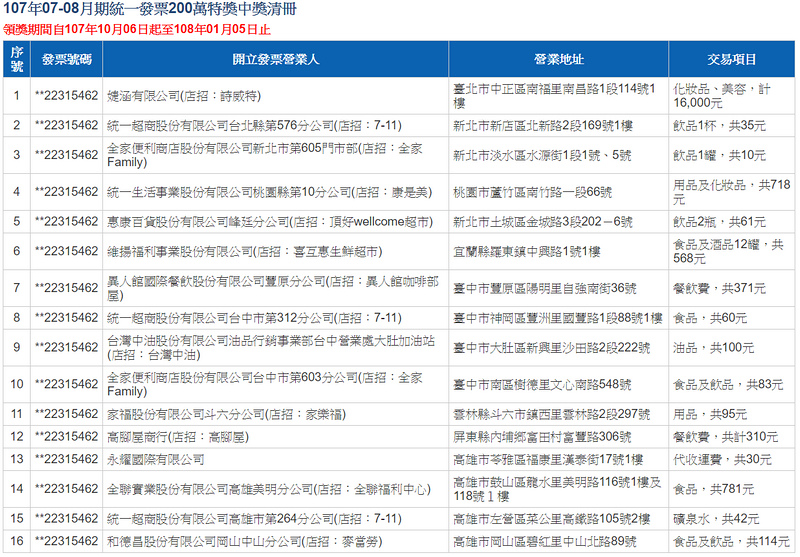Click address 臺中市神岡區豐洲里國豐路1段88號1樓
The height and width of the screenshot is (557, 800).
(559, 318)
